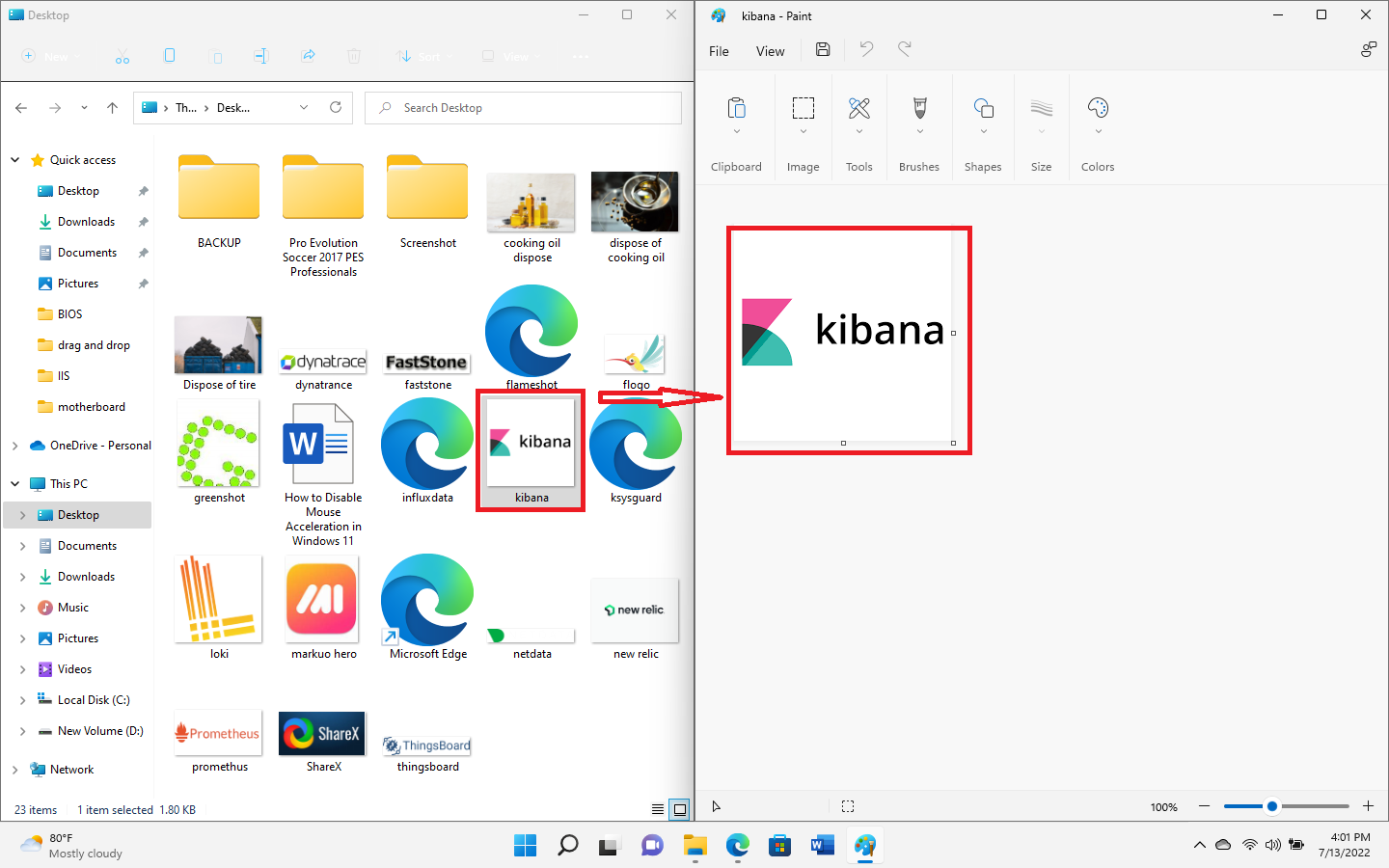The image size is (1389, 868).
Task: Open Word from the taskbar
Action: [x=823, y=846]
